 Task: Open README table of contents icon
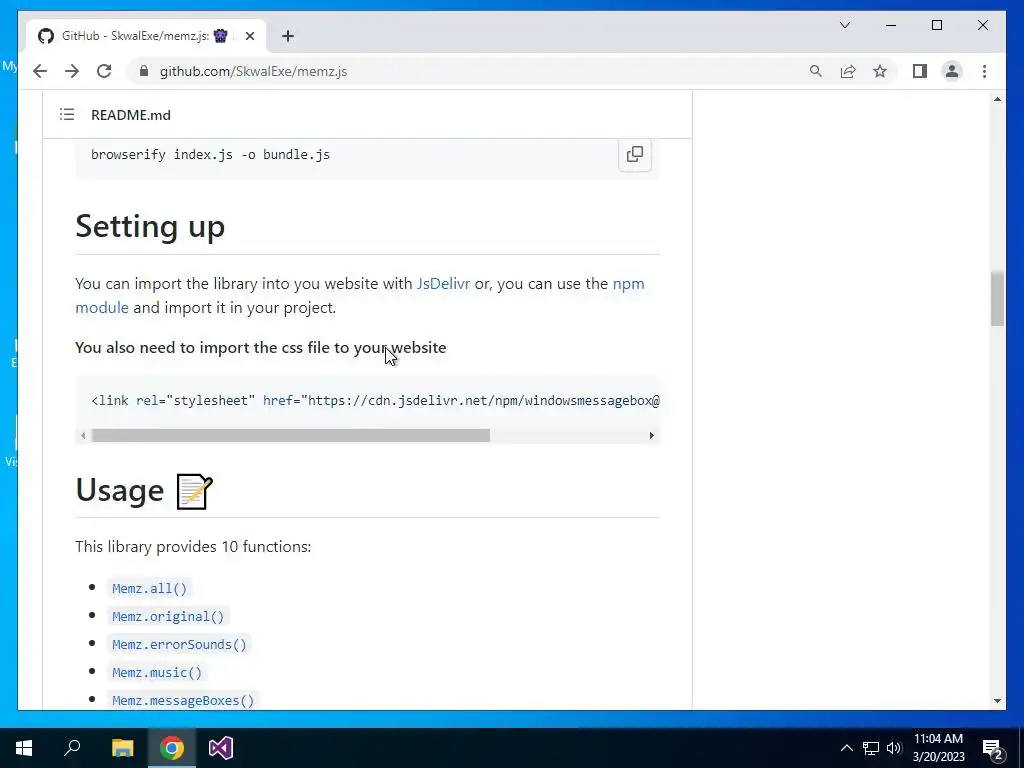pos(67,114)
